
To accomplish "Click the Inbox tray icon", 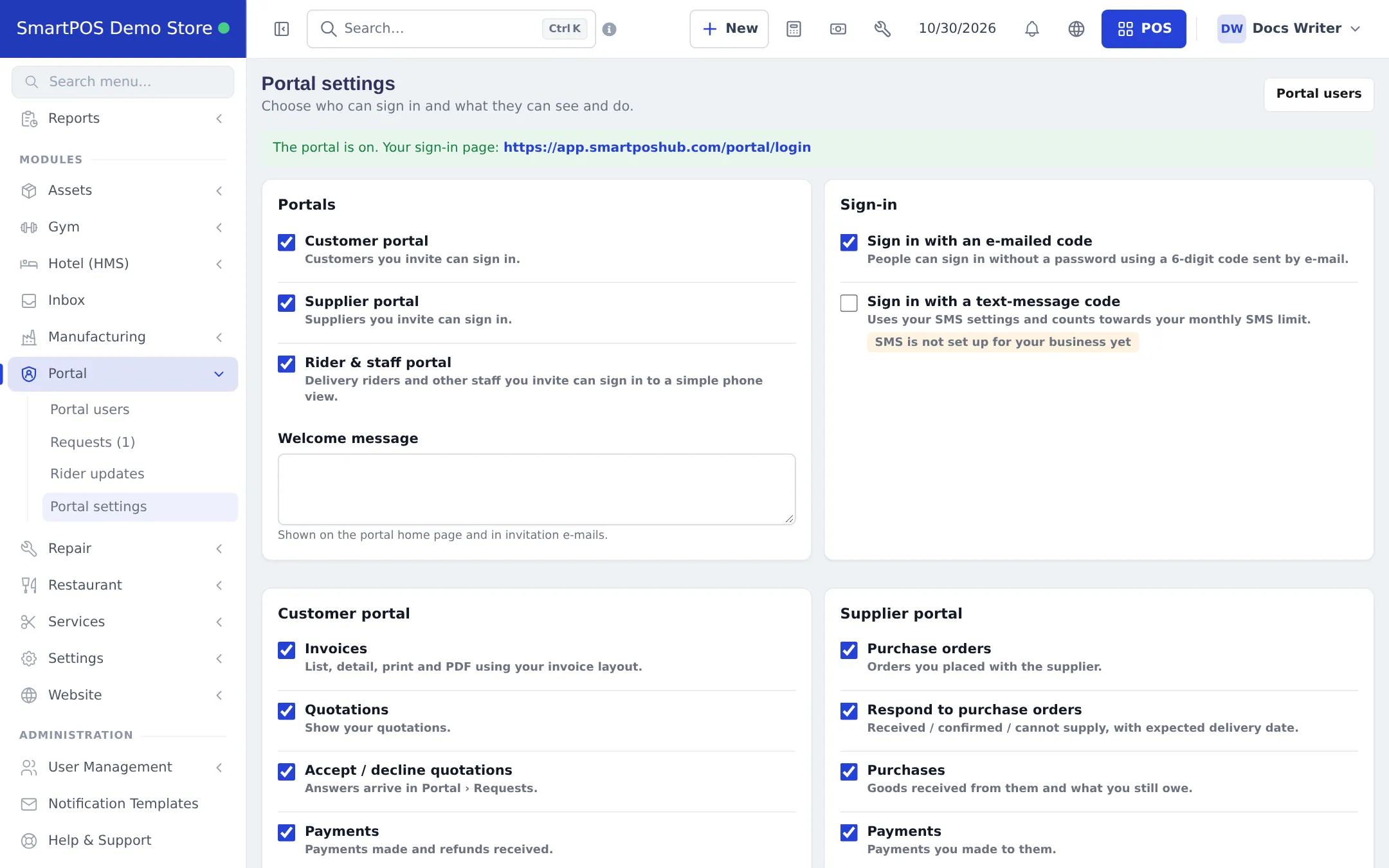I will pos(29,300).
